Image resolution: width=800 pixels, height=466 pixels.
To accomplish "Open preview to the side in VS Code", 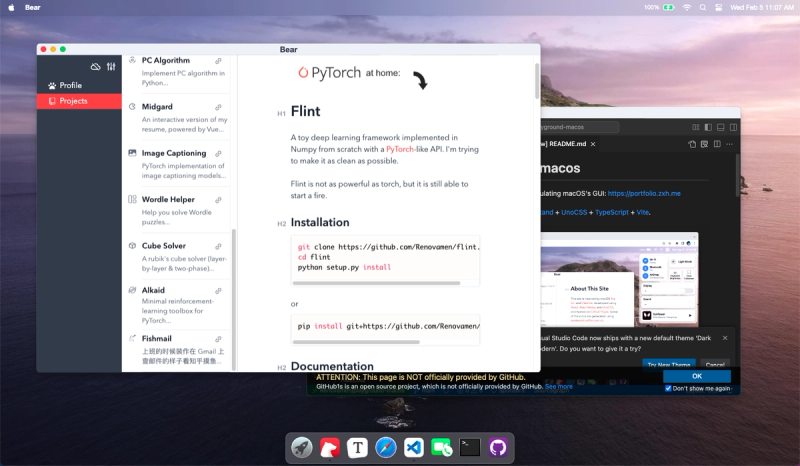I will [x=705, y=144].
